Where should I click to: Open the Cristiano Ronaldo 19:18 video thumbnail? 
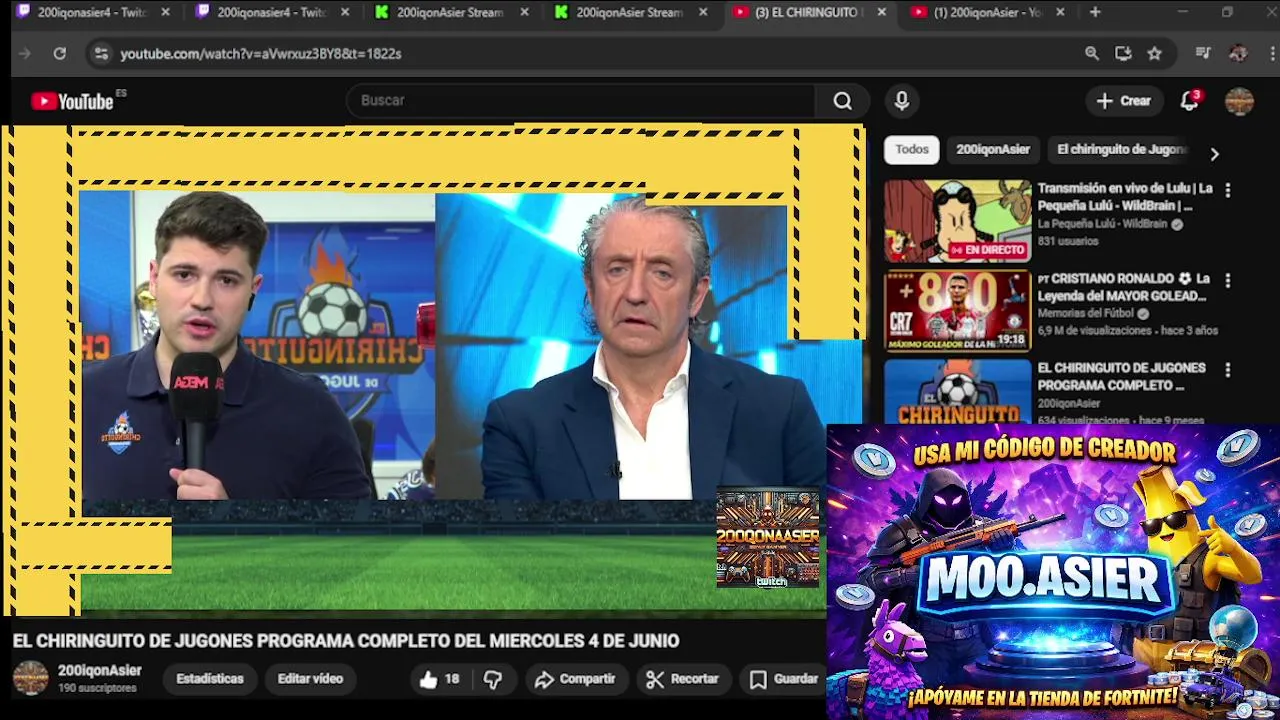957,311
